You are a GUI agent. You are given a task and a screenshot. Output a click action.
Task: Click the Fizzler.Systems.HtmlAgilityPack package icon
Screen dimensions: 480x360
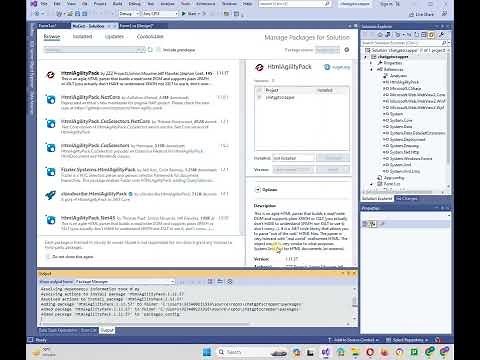pos(51,172)
